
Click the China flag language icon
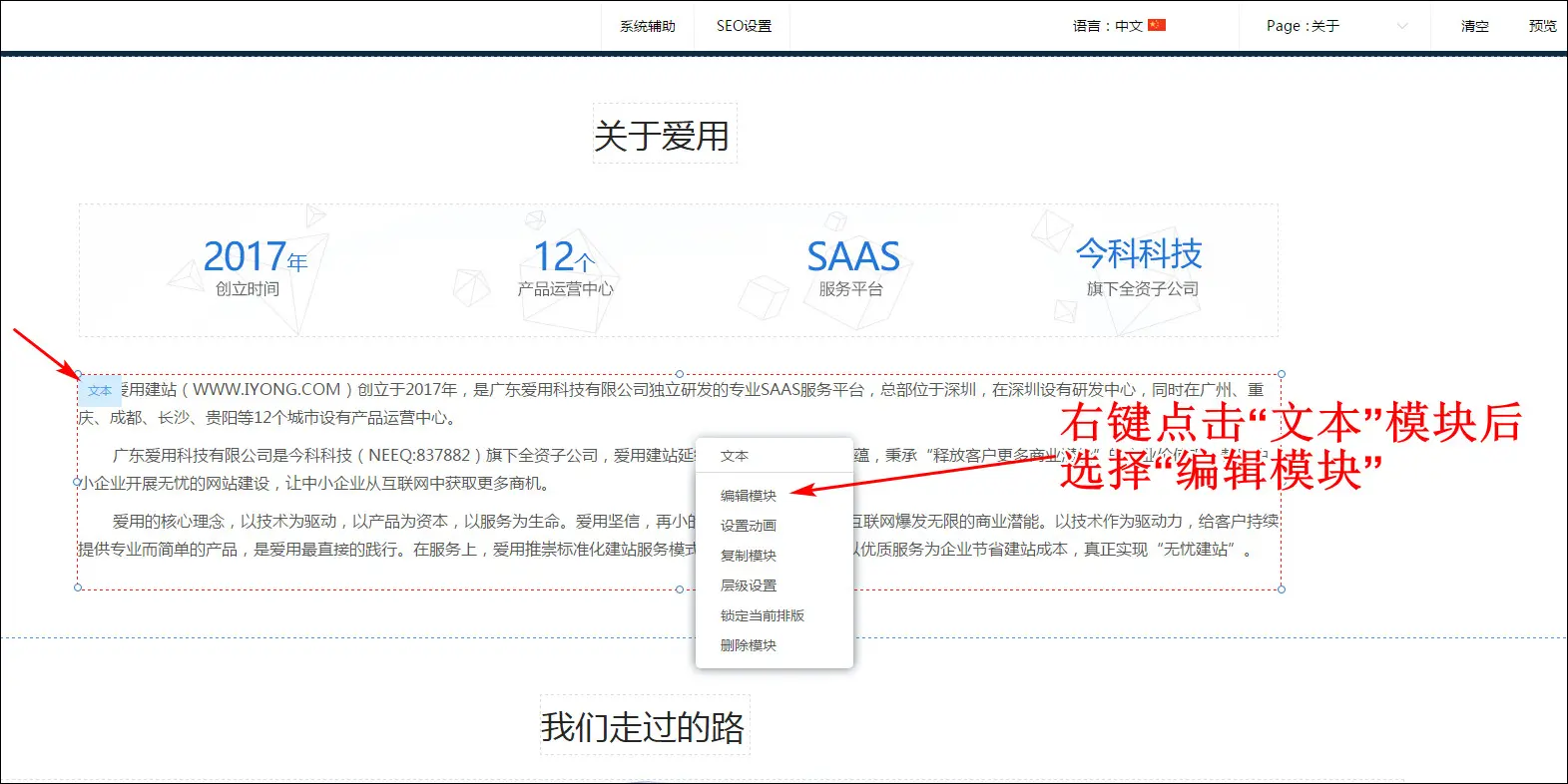tap(1157, 25)
